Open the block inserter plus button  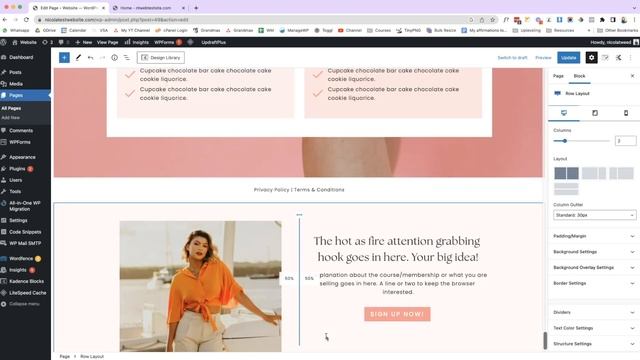coord(64,58)
